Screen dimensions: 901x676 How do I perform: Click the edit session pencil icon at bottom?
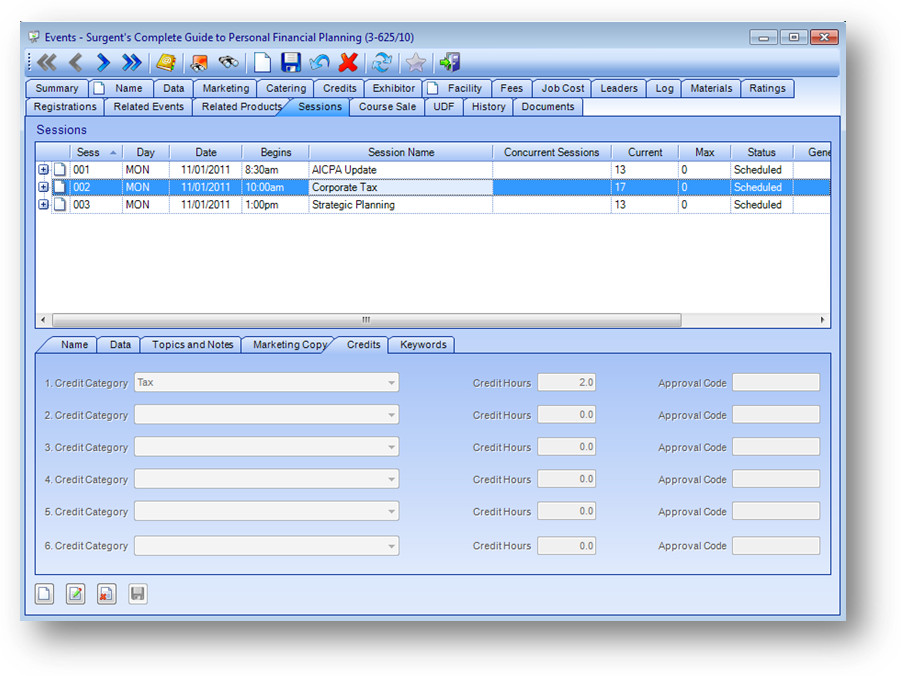point(75,594)
